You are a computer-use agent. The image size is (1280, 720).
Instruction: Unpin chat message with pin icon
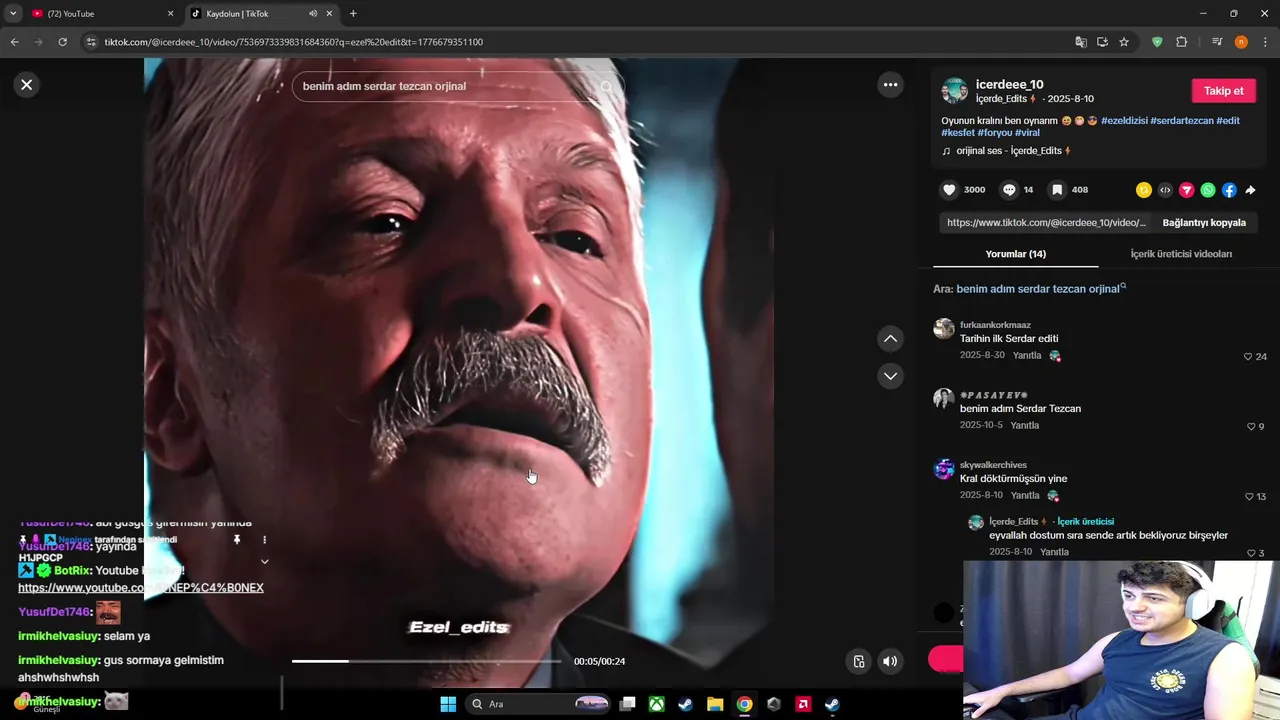[237, 540]
